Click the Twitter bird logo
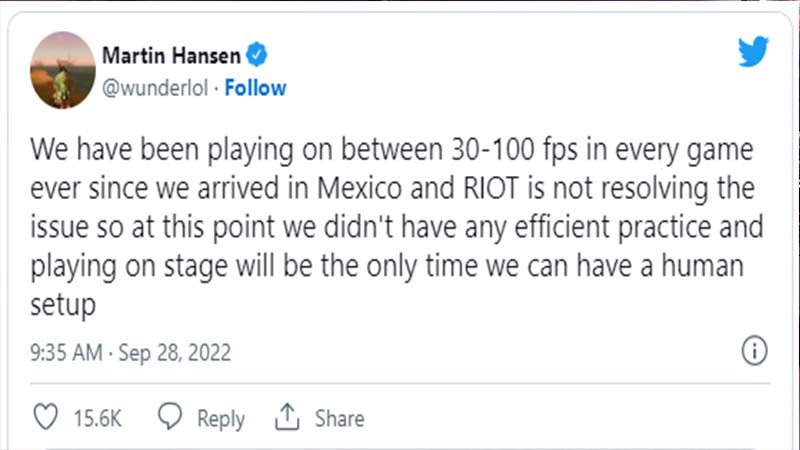The image size is (800, 450). click(x=753, y=51)
